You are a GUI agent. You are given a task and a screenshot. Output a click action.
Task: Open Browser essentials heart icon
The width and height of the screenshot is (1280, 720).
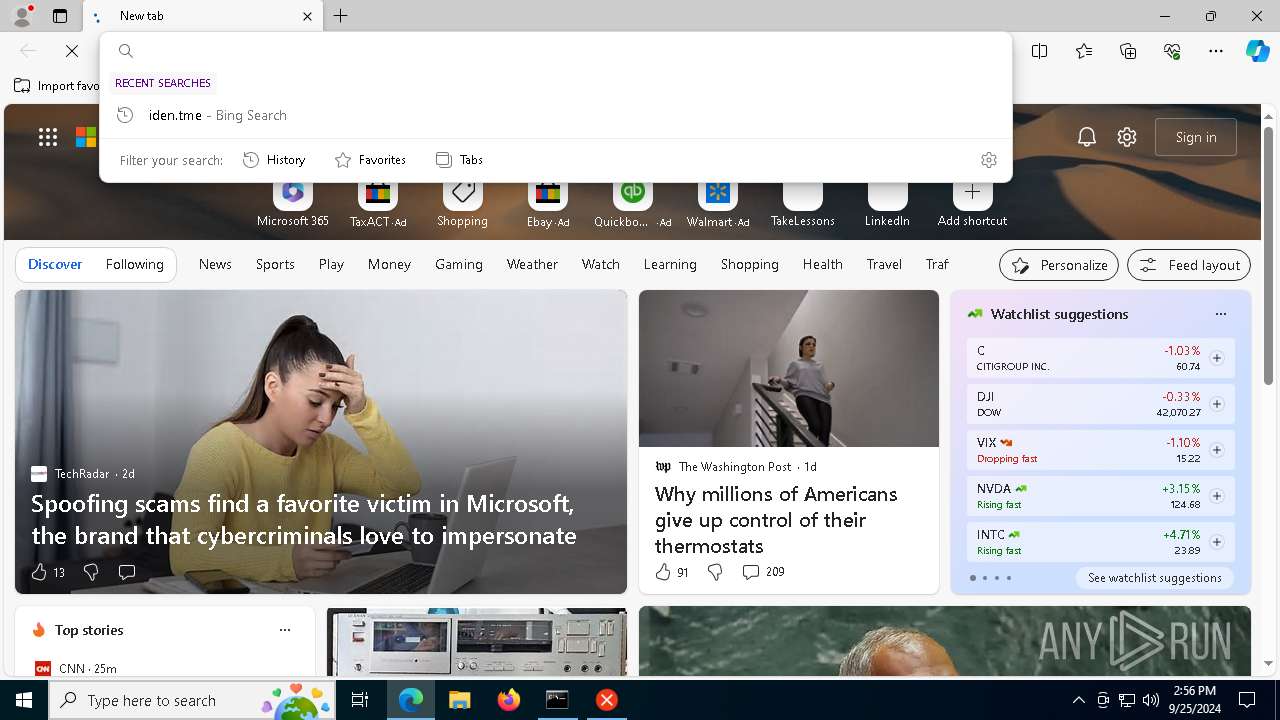point(1172,51)
